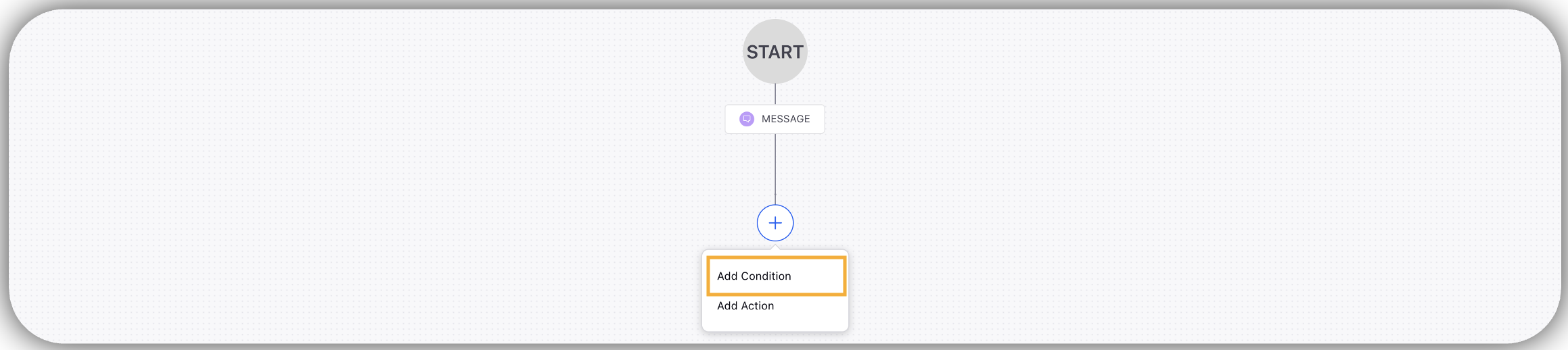1568x350 pixels.
Task: Click the purple chat icon in MESSAGE node
Action: (x=747, y=119)
